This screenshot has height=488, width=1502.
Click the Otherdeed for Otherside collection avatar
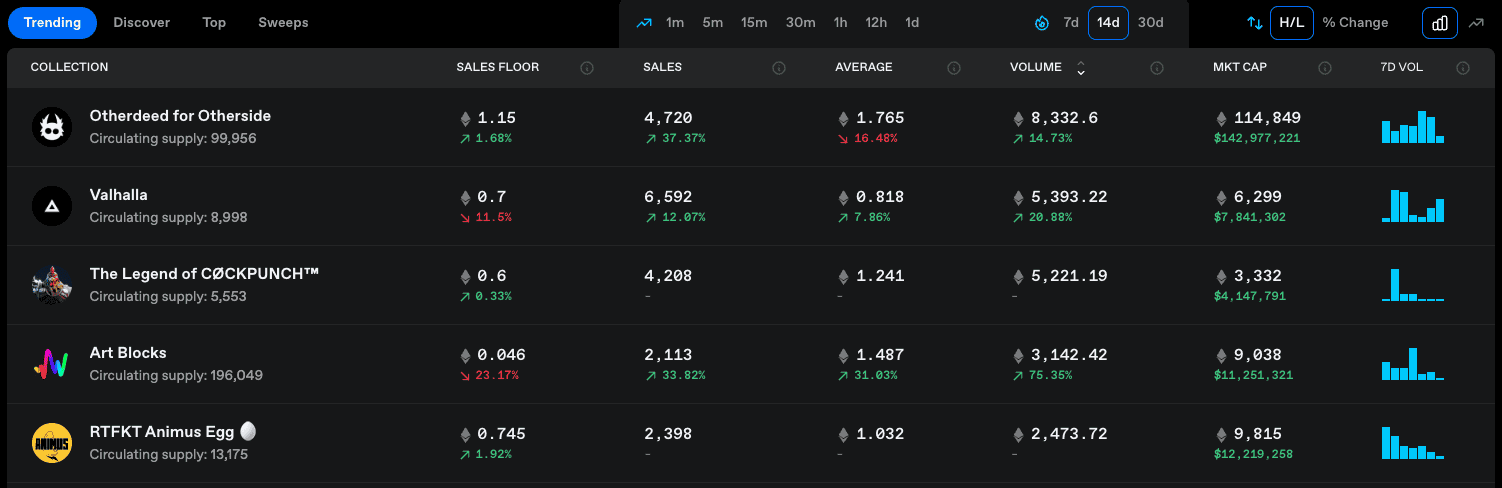coord(51,127)
